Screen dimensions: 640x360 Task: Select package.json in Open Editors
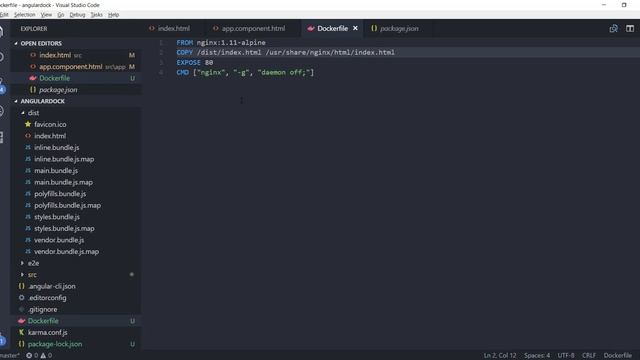coord(58,90)
